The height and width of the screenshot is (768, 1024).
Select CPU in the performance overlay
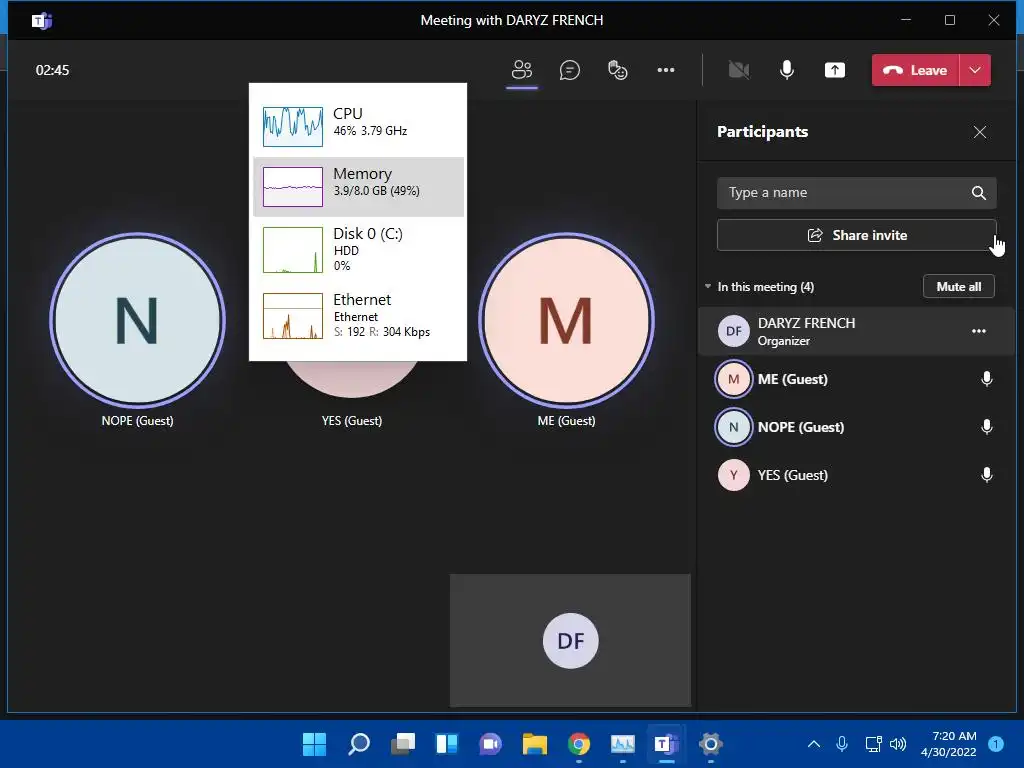coord(358,127)
